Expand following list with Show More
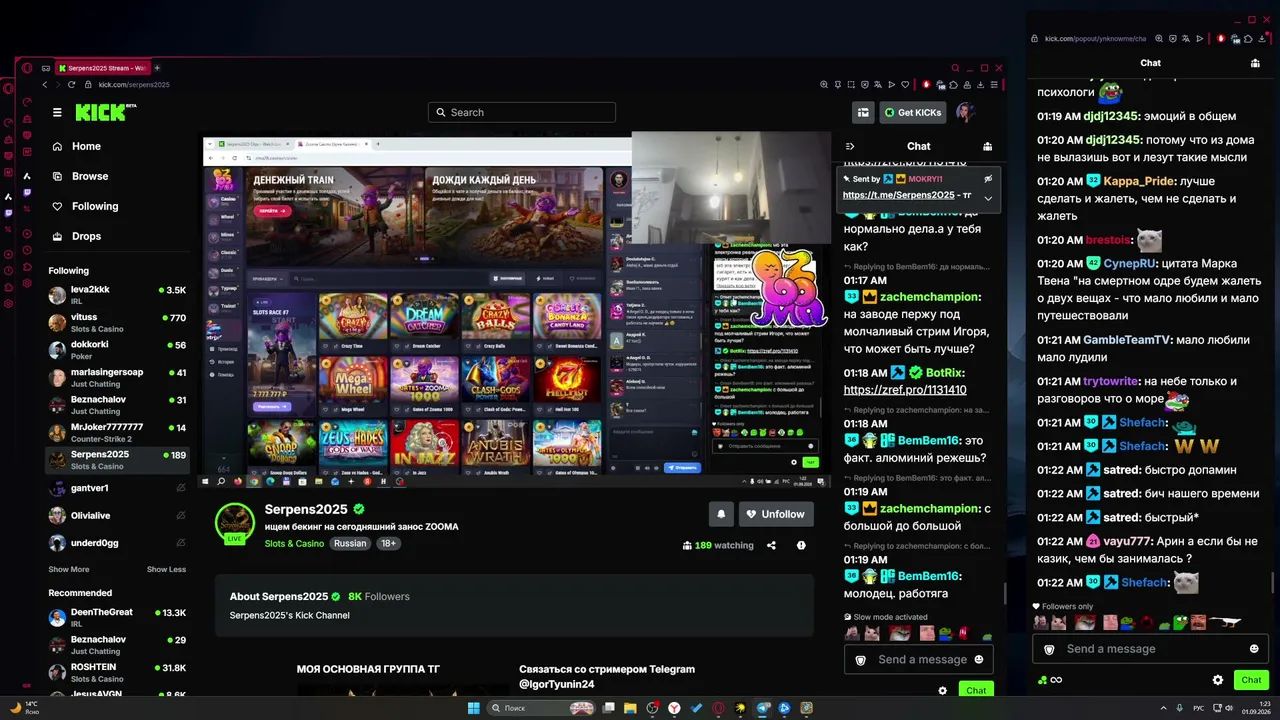This screenshot has height=720, width=1280. click(69, 569)
